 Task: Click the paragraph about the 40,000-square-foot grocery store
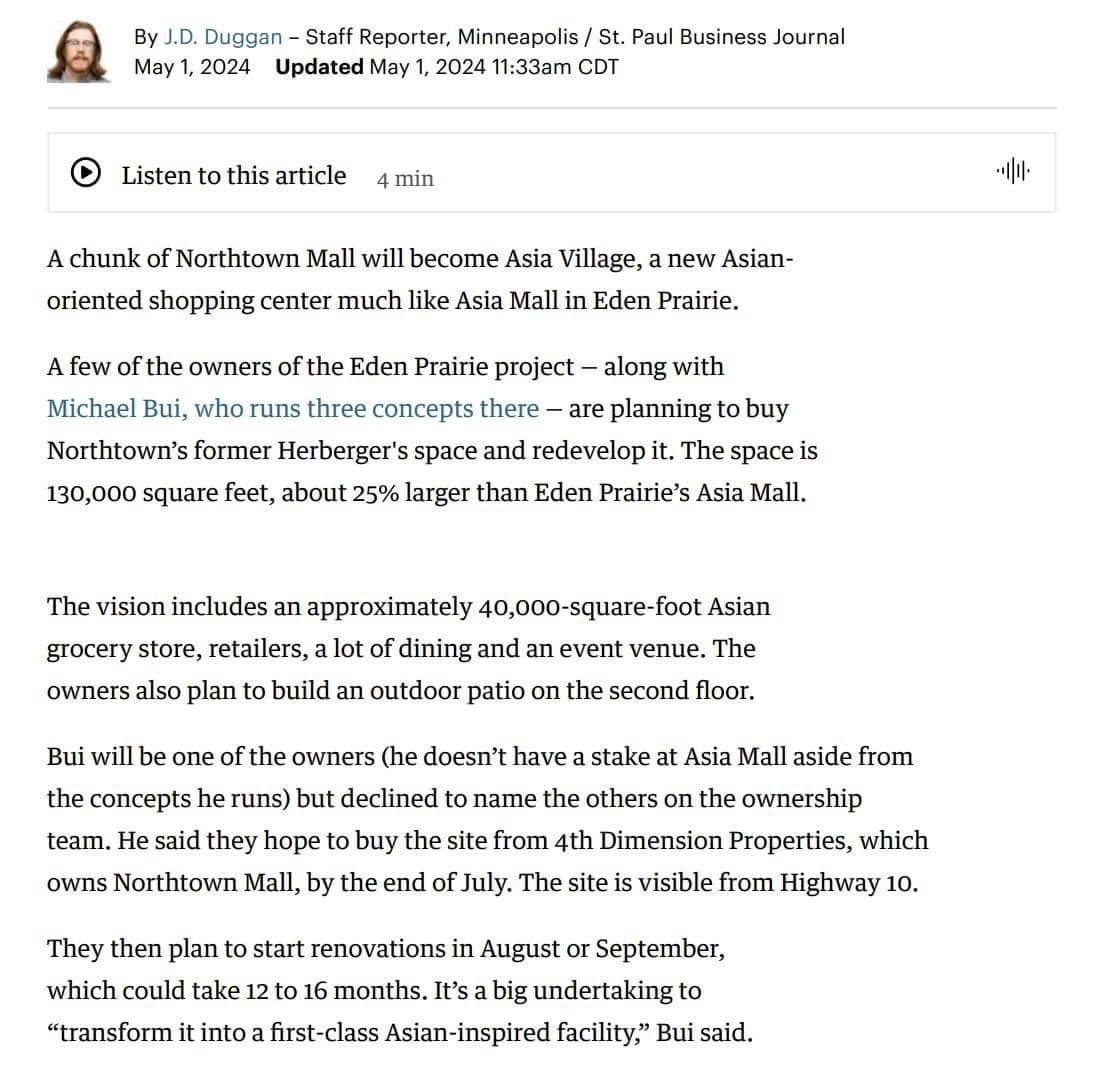pyautogui.click(x=408, y=648)
